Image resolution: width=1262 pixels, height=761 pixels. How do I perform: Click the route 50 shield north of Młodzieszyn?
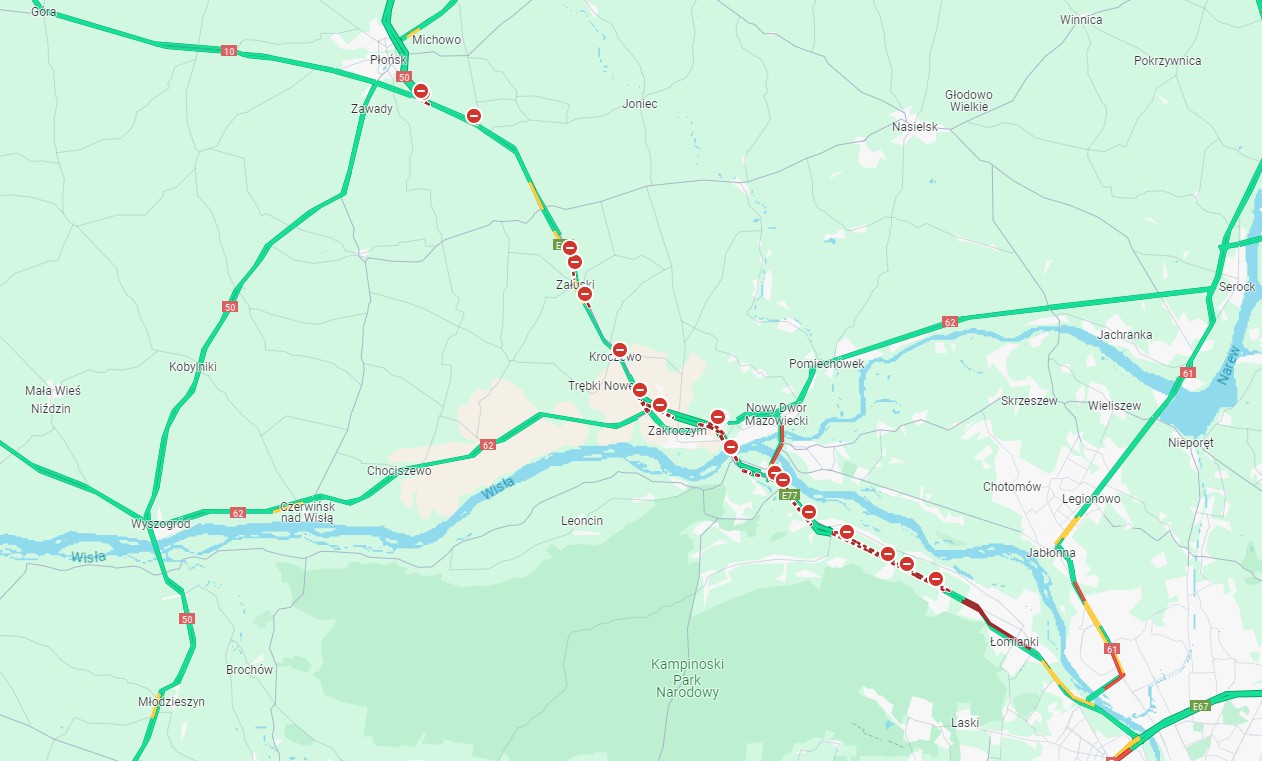pos(187,619)
